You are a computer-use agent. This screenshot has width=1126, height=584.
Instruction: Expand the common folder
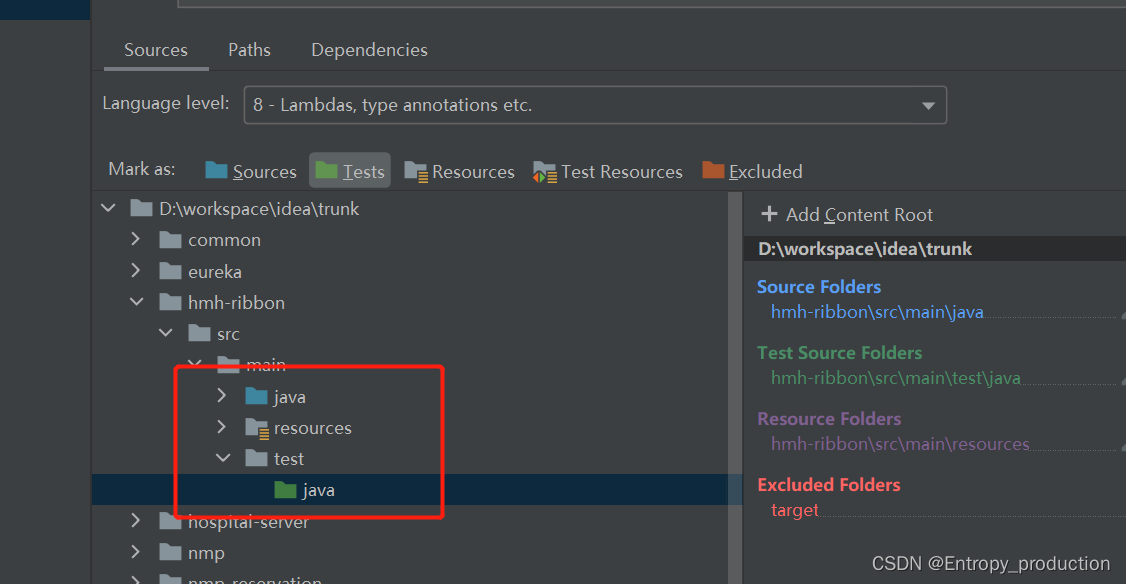click(x=136, y=240)
